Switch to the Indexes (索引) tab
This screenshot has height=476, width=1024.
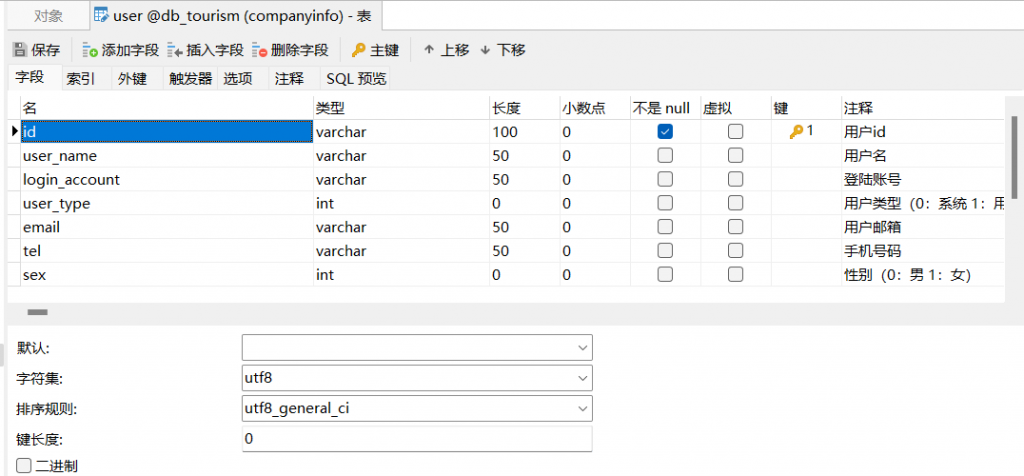(x=81, y=78)
